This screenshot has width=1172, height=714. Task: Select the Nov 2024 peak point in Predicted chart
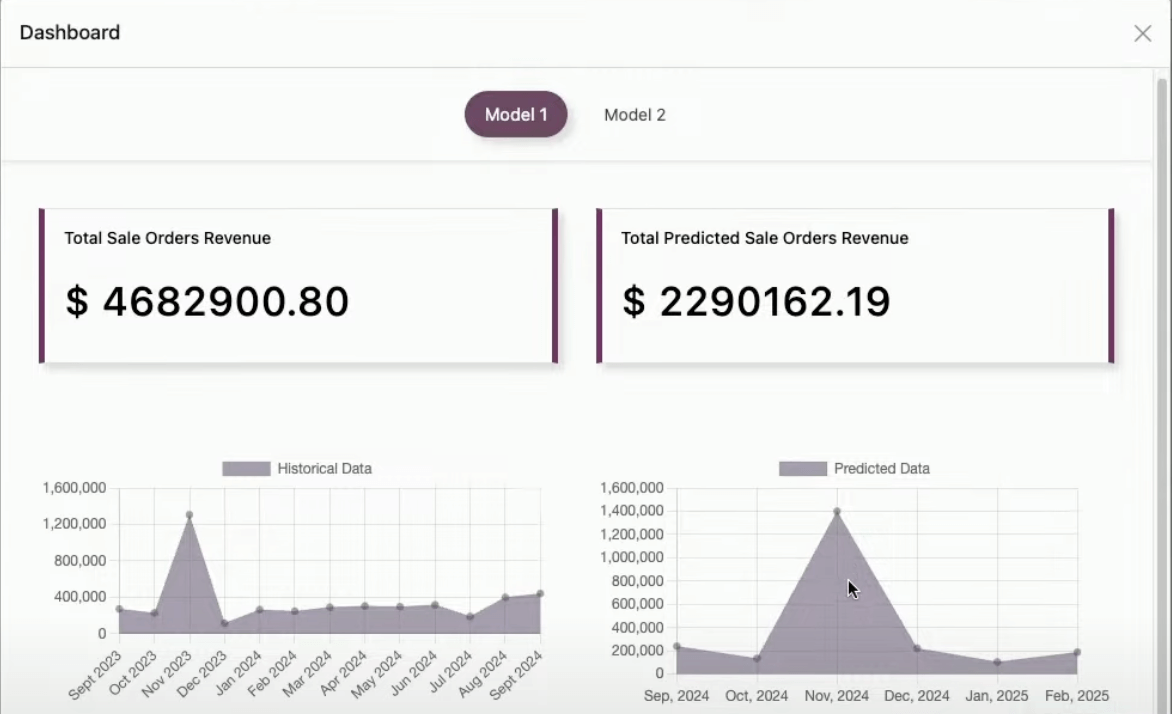coord(837,511)
